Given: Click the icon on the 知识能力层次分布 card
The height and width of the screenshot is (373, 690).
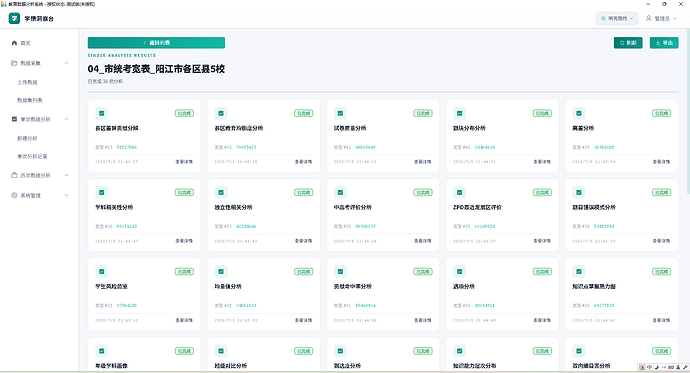Looking at the screenshot, I should 459,351.
